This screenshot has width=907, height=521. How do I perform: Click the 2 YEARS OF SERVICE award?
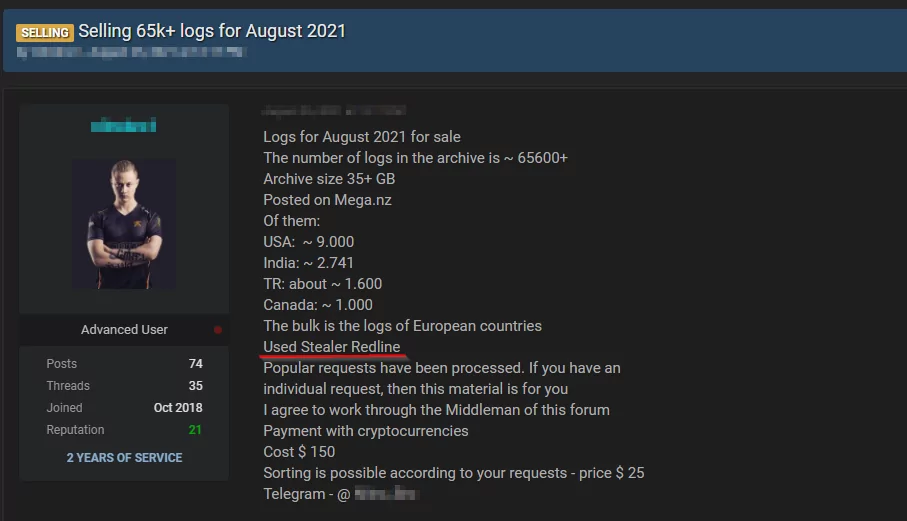pyautogui.click(x=124, y=457)
